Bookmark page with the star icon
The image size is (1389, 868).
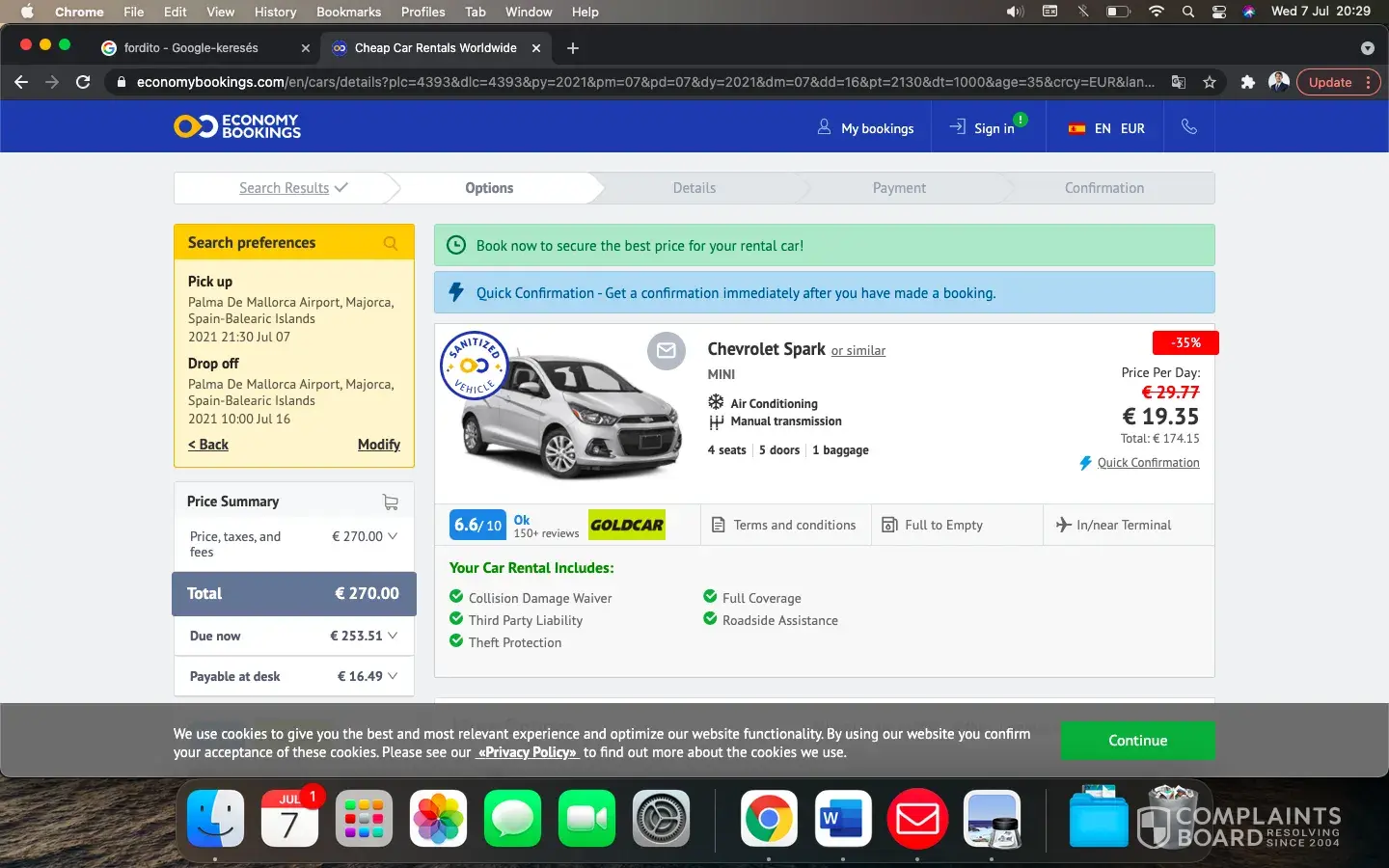pyautogui.click(x=1209, y=82)
